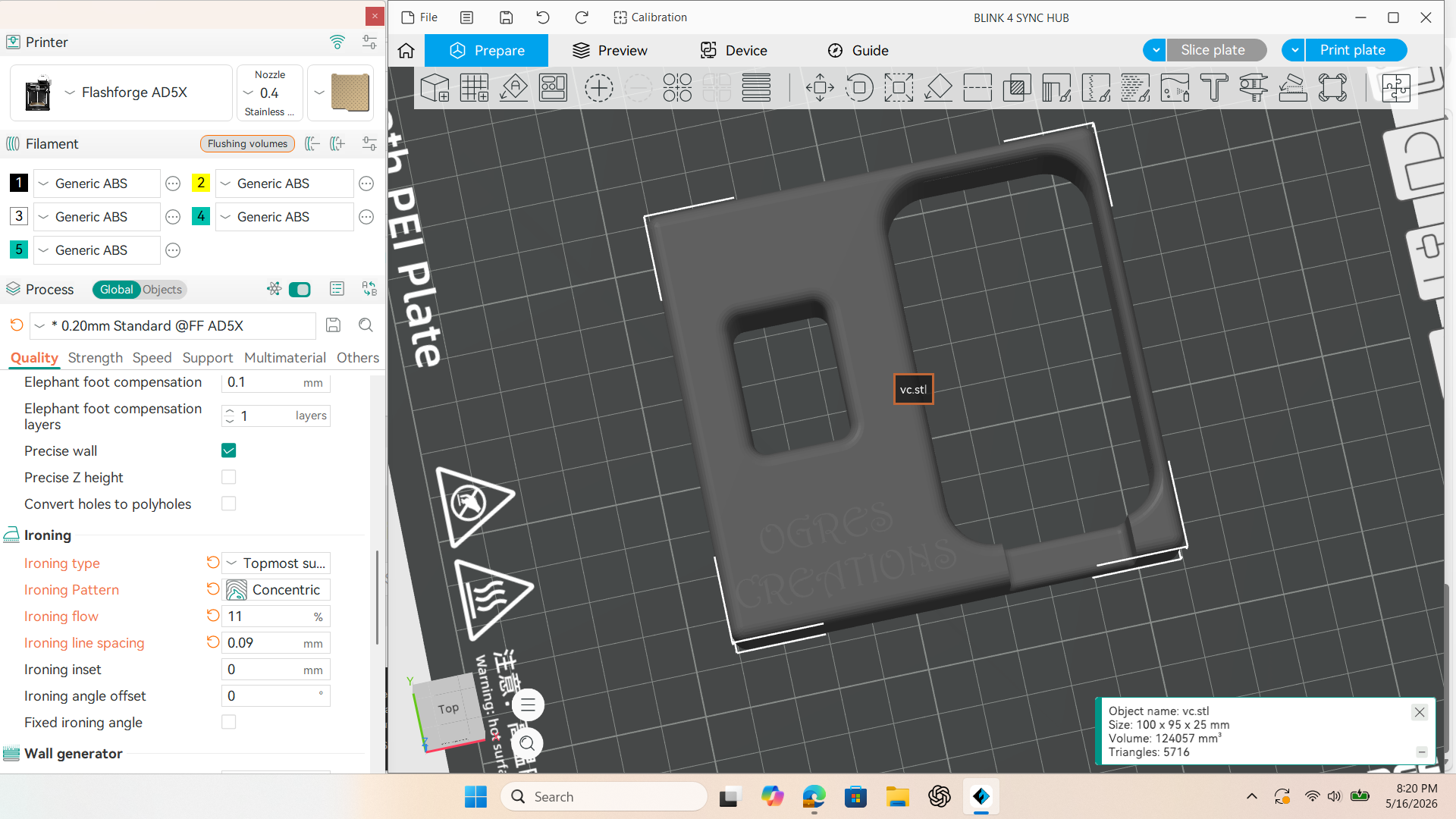
Task: Click the teal filament 4 color swatch
Action: point(201,216)
